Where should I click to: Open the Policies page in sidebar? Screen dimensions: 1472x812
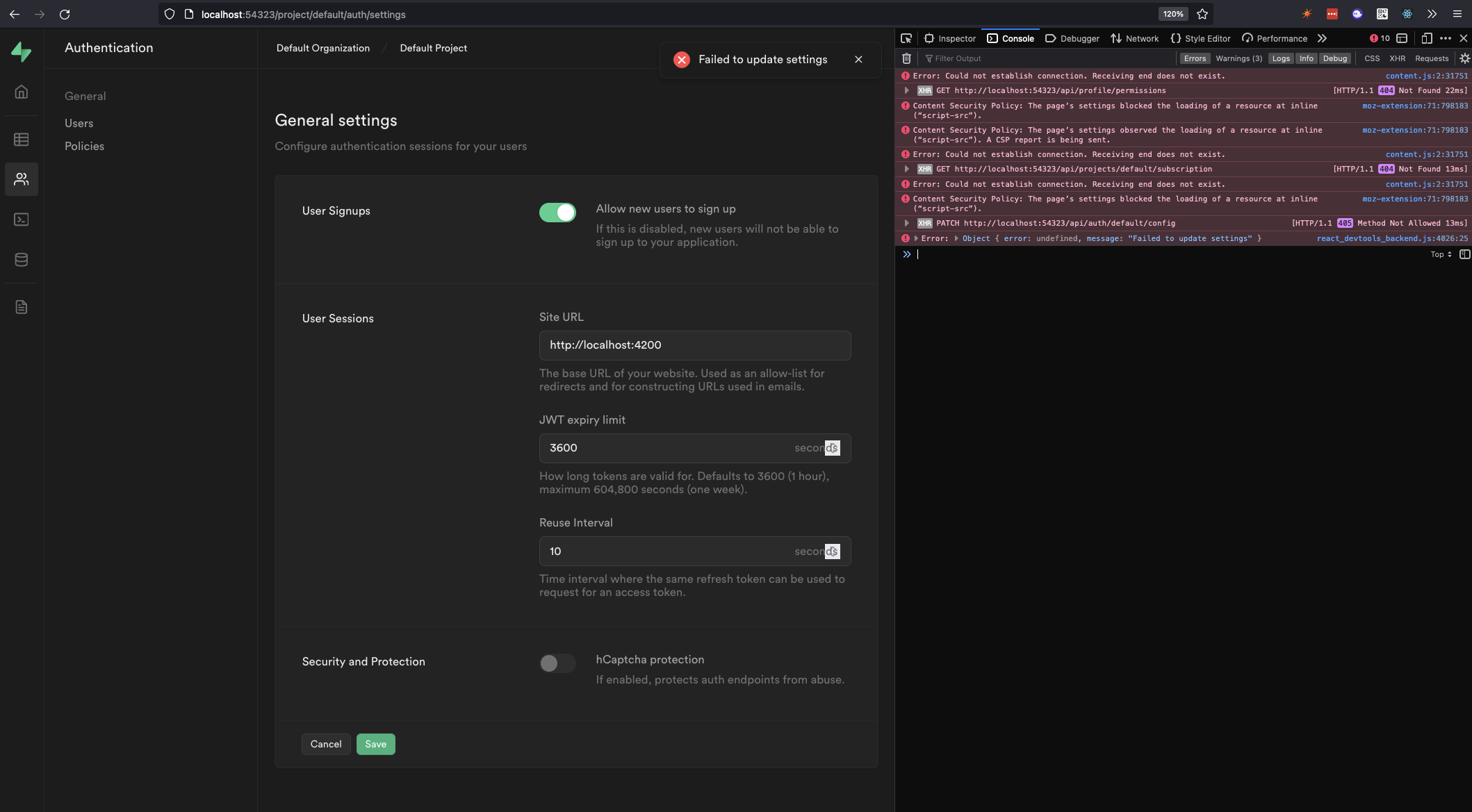click(84, 146)
